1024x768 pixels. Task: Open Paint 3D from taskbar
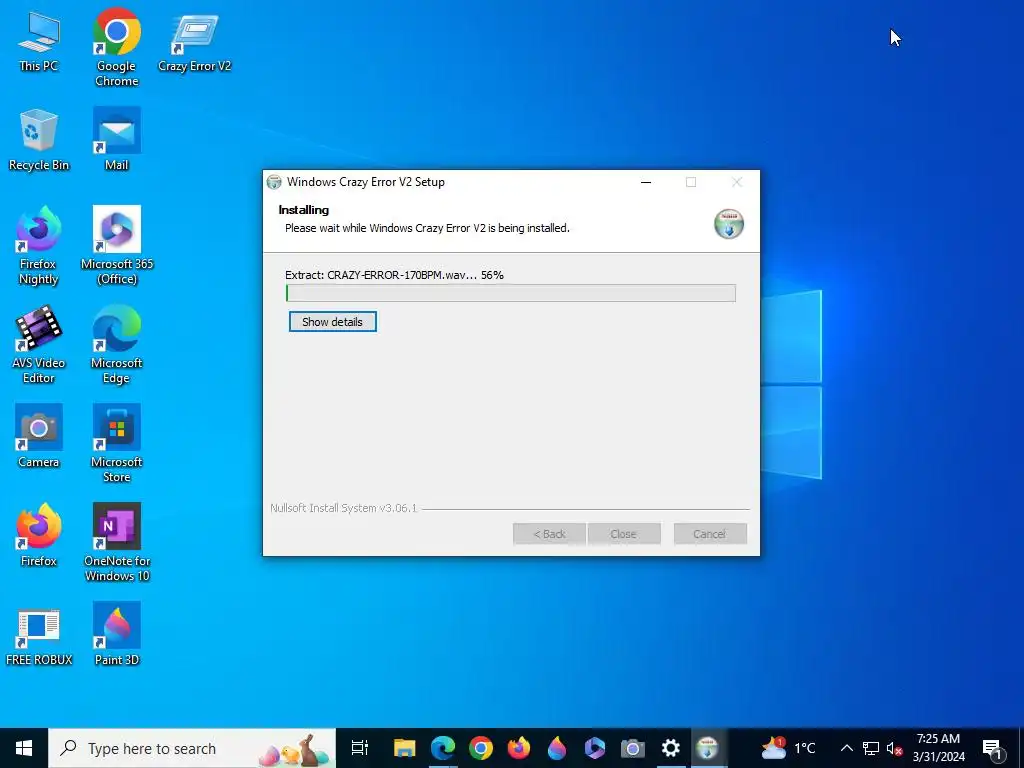[x=557, y=748]
